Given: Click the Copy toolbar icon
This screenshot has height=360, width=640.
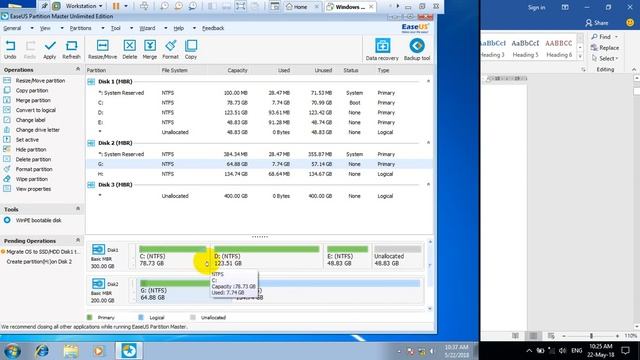Looking at the screenshot, I should pyautogui.click(x=191, y=50).
